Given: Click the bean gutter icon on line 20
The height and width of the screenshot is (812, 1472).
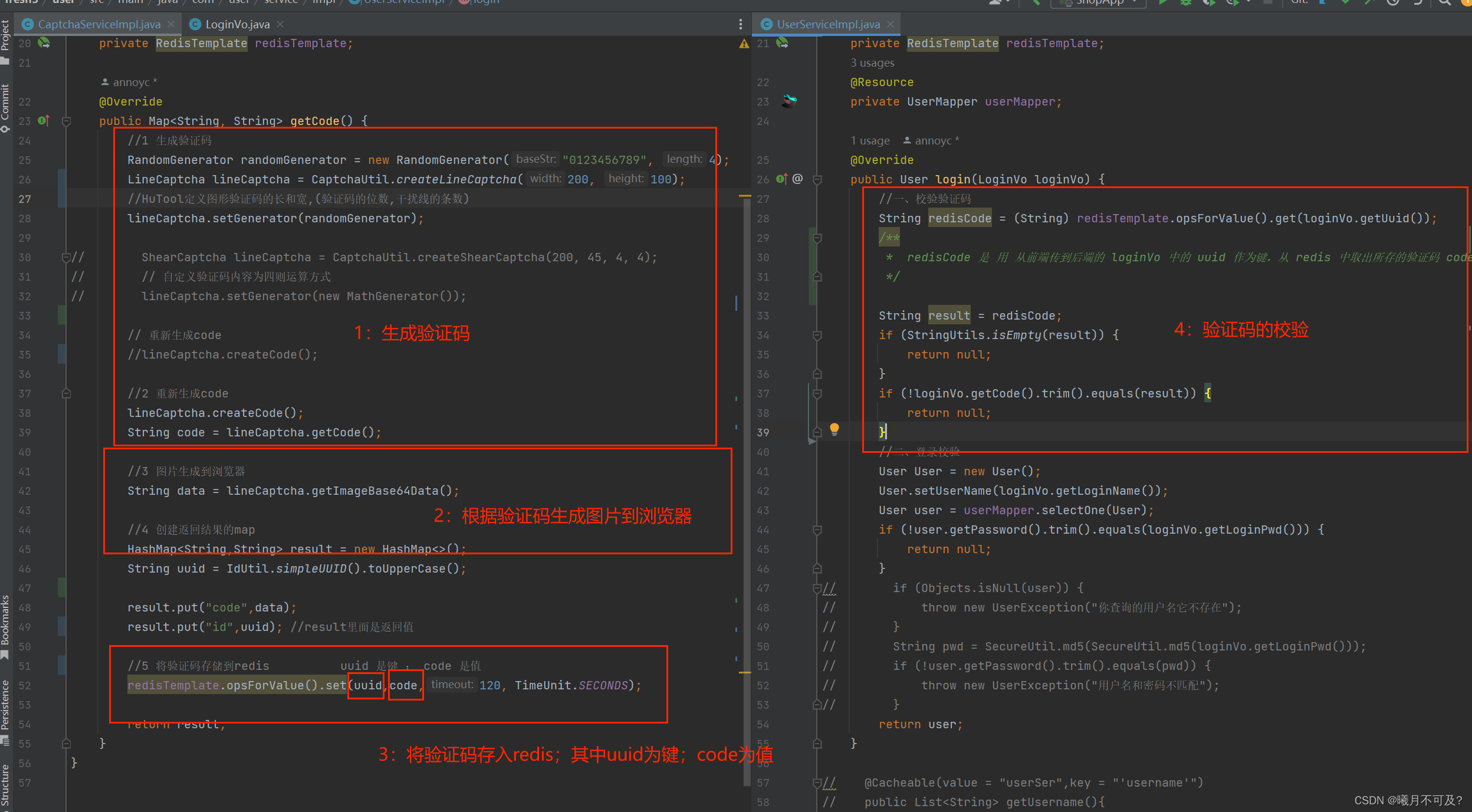Looking at the screenshot, I should (44, 43).
